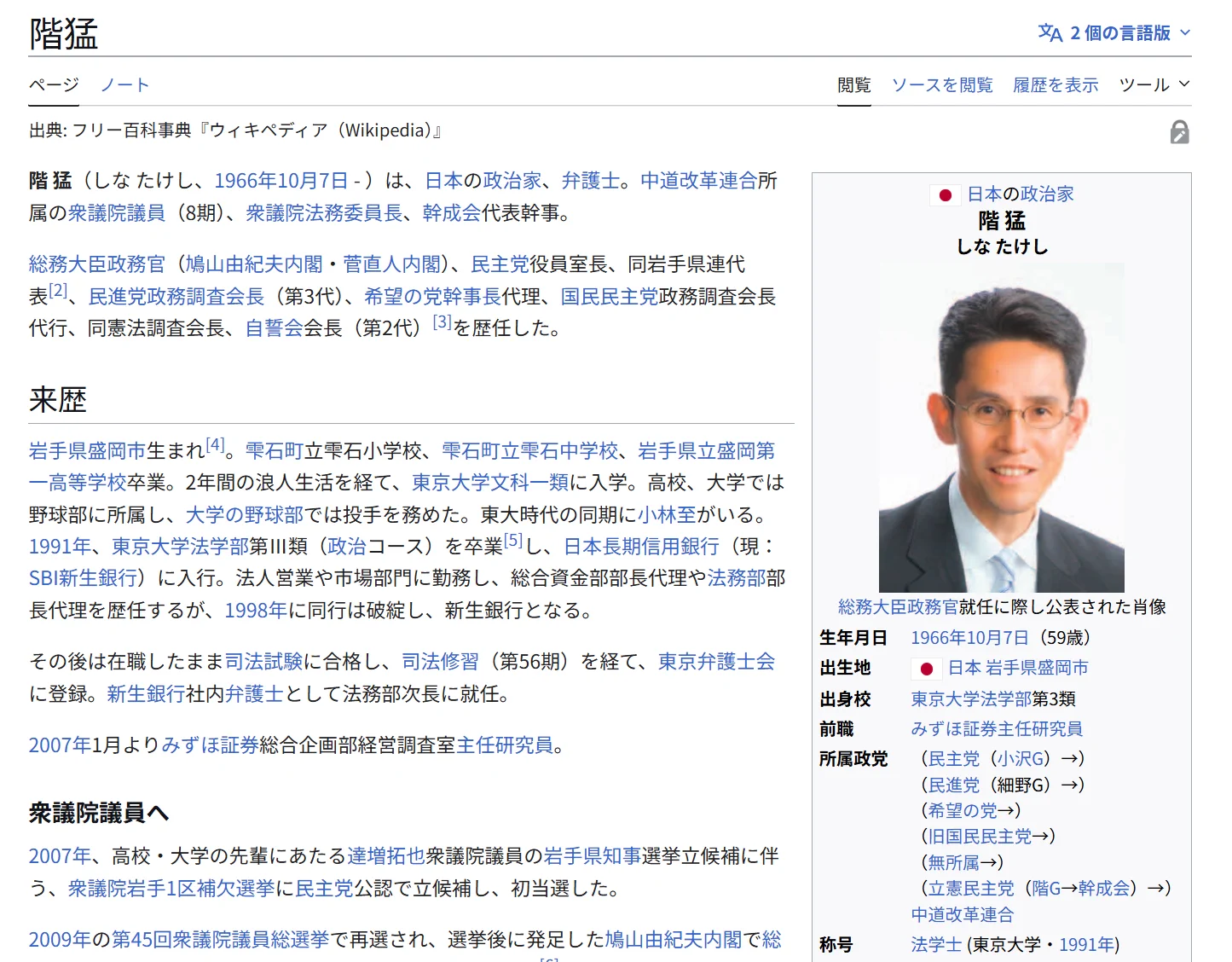Click the 所属政党 infobox label
Screen dimensions: 1232x962
(853, 758)
